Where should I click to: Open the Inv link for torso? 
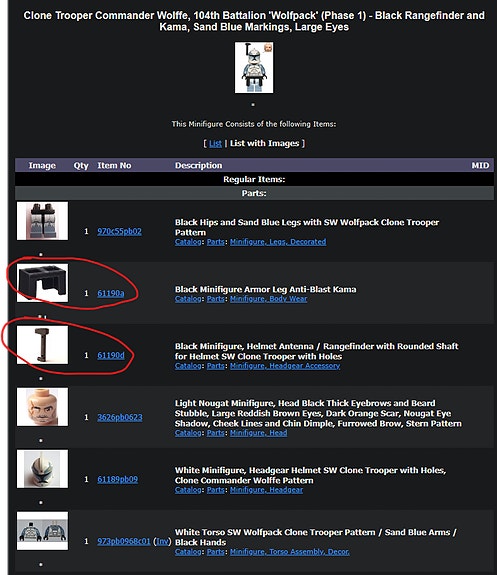click(162, 541)
